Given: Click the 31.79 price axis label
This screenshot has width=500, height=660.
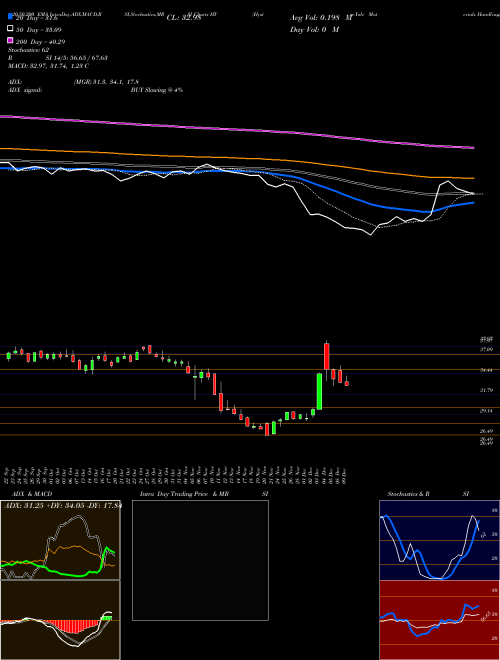Looking at the screenshot, I should tap(487, 390).
